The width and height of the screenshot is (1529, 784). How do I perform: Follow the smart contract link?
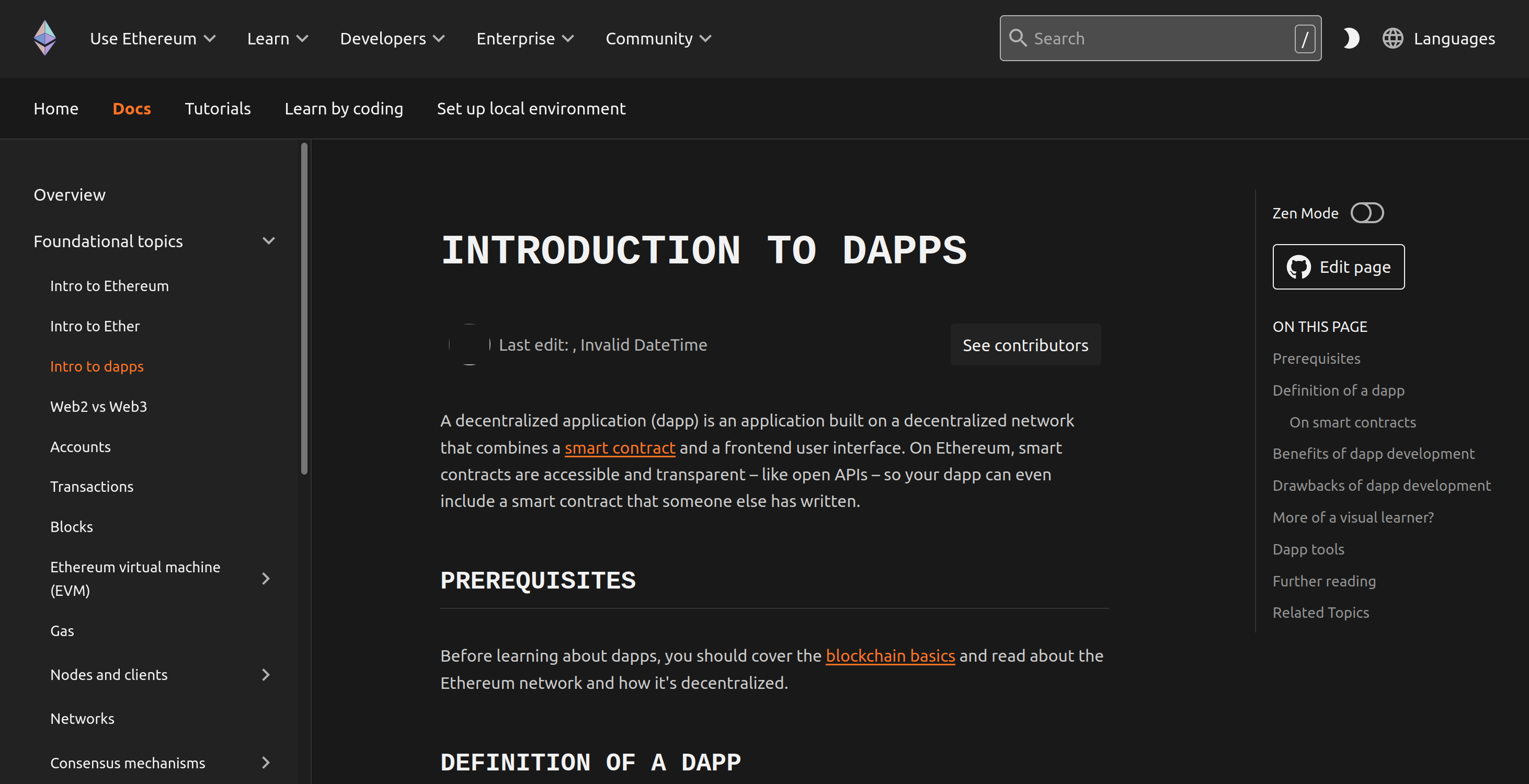pyautogui.click(x=620, y=448)
